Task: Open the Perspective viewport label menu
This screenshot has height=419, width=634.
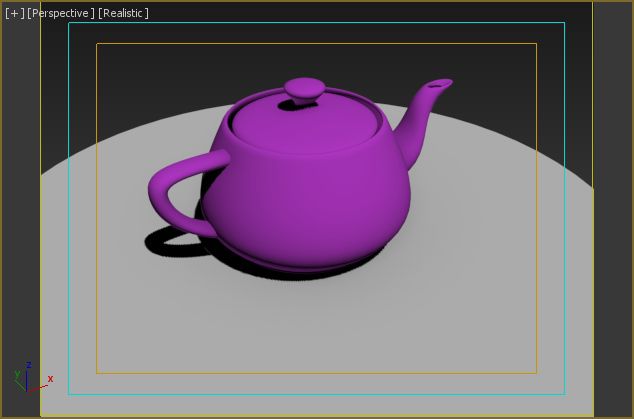Action: 61,13
